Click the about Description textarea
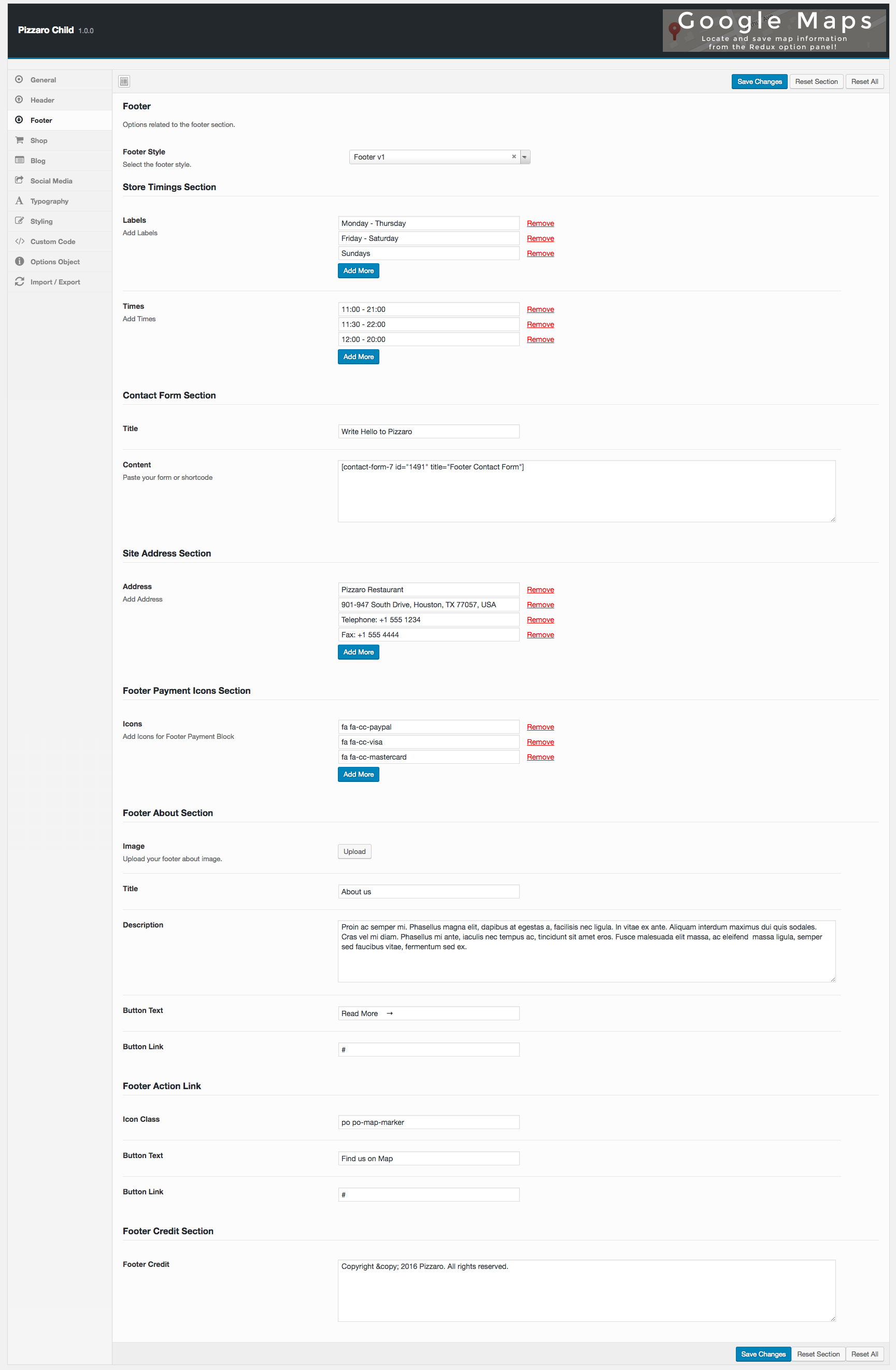 point(586,951)
